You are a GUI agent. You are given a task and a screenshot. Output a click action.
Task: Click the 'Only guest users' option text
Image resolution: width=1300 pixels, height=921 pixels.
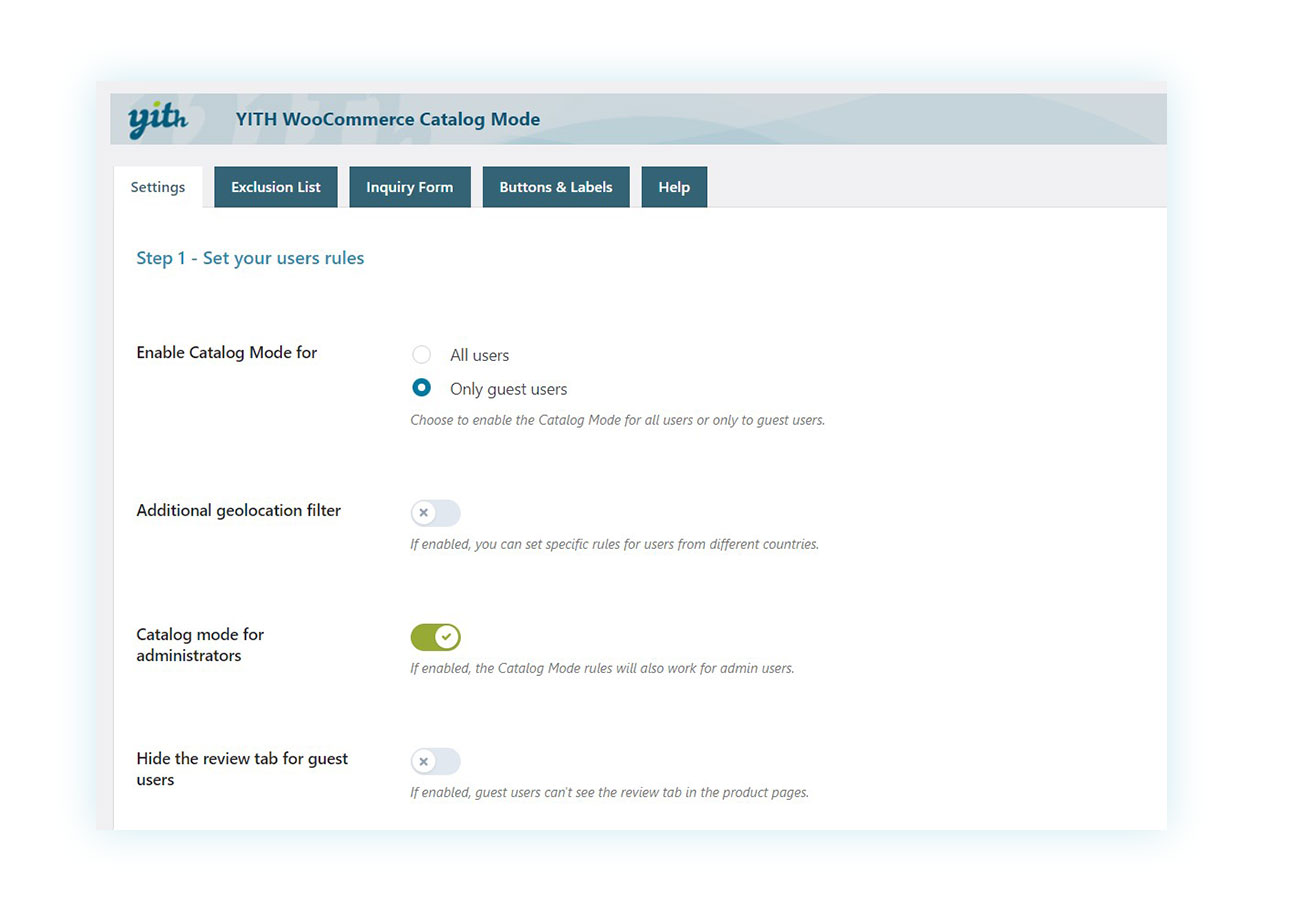pyautogui.click(x=508, y=389)
